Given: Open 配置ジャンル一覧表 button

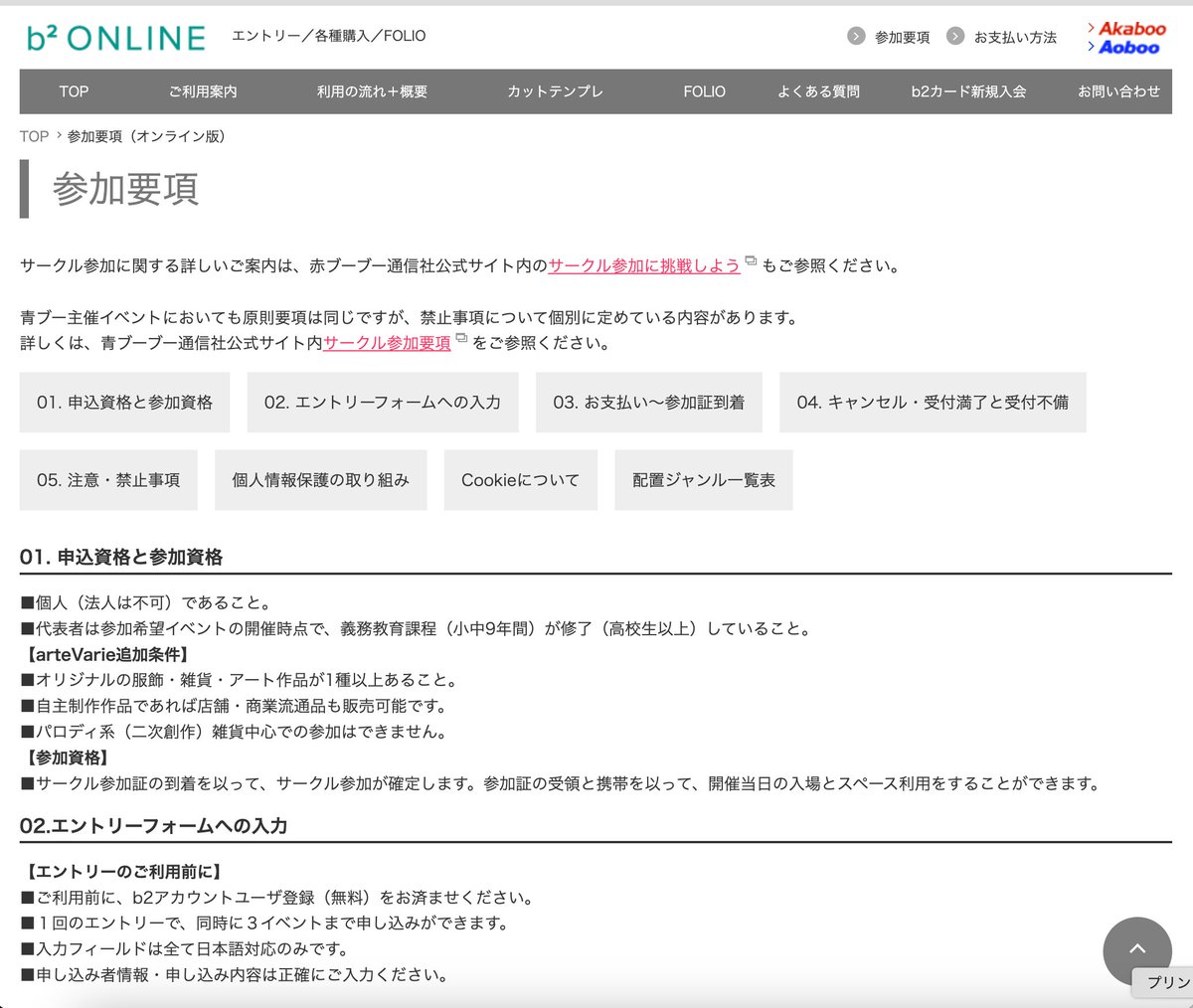Looking at the screenshot, I should click(704, 480).
